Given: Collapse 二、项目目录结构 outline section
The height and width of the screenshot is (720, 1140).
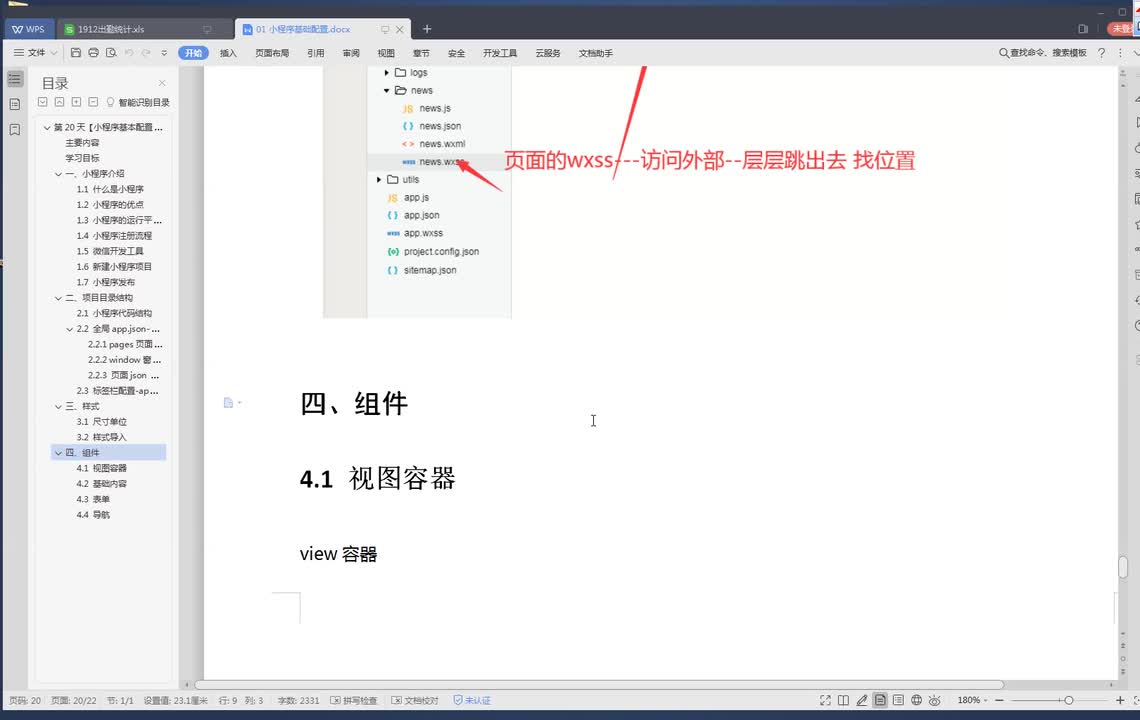Looking at the screenshot, I should coord(58,297).
